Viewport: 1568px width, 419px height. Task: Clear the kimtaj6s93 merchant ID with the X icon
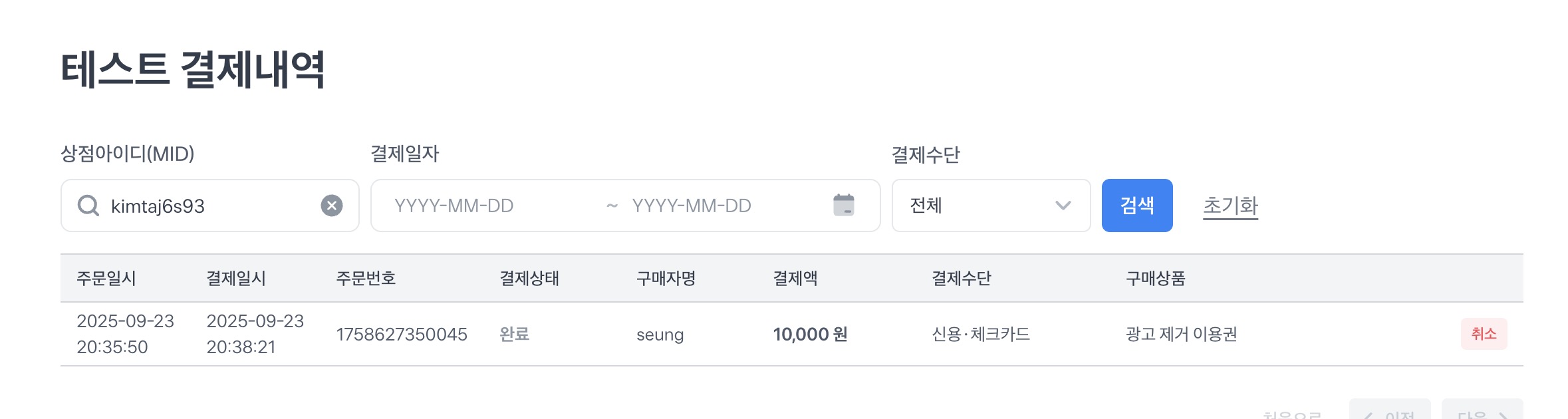tap(332, 206)
